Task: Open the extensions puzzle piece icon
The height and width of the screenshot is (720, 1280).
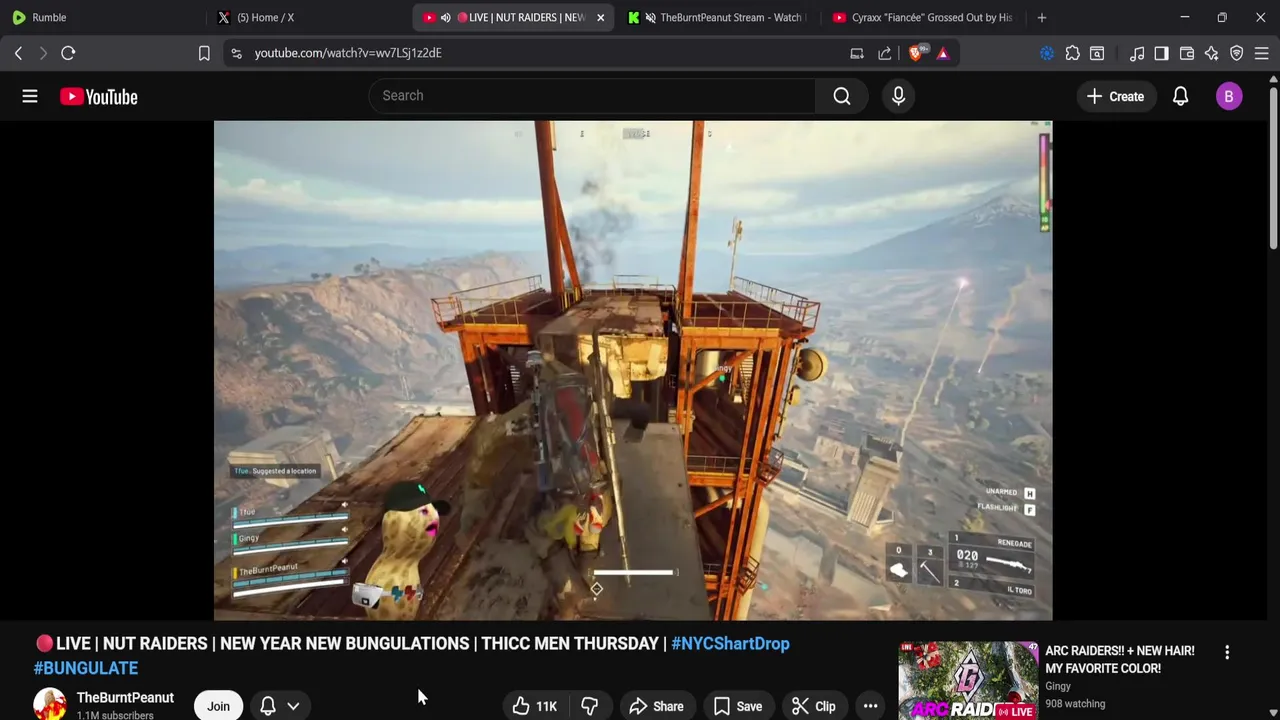Action: (x=1072, y=53)
